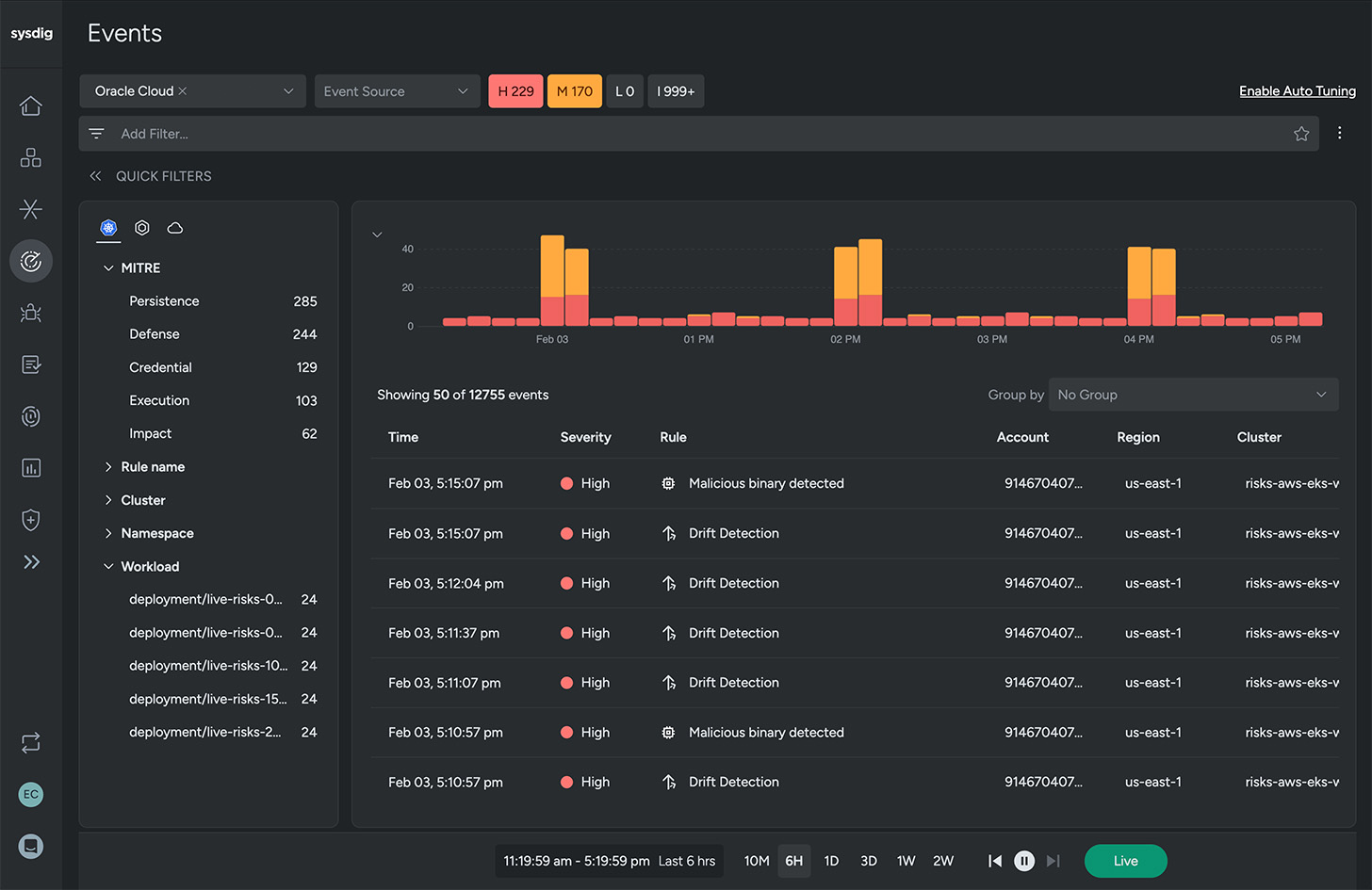Switch to the container hexagon filter icon
1372x890 pixels.
[x=141, y=227]
